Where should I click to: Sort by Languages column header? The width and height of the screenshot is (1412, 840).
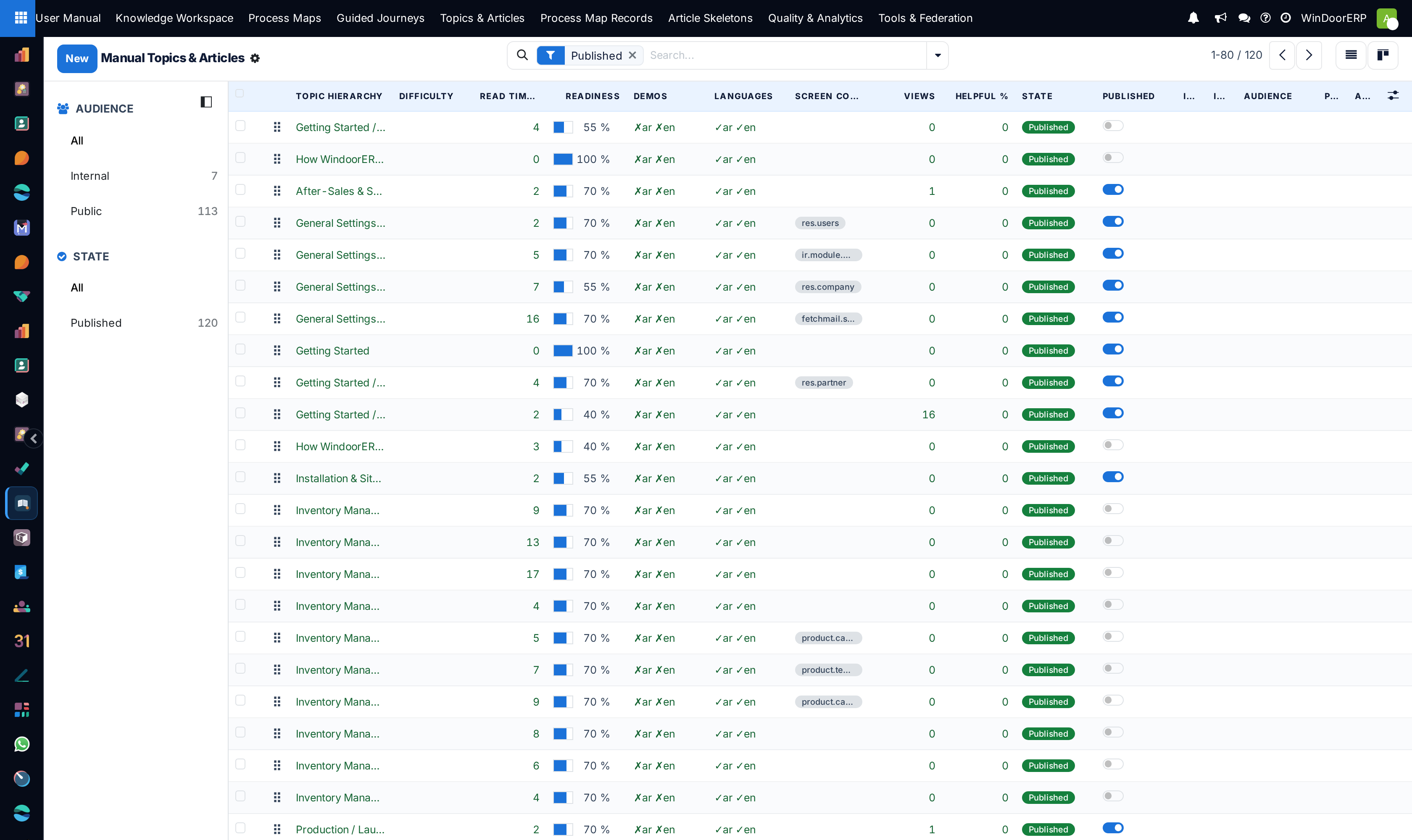(x=743, y=96)
